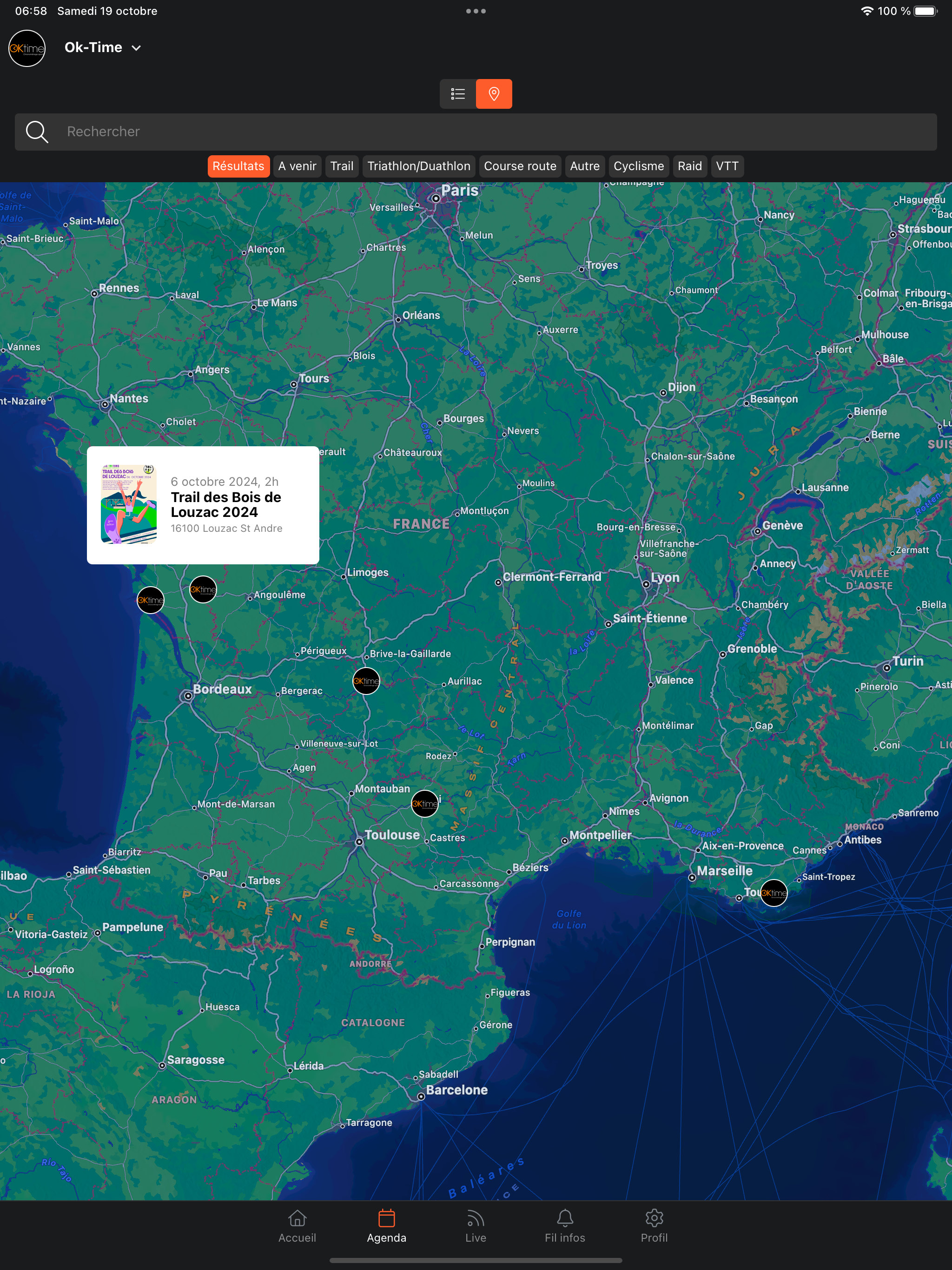Toggle the Raid filter chip

tap(690, 166)
